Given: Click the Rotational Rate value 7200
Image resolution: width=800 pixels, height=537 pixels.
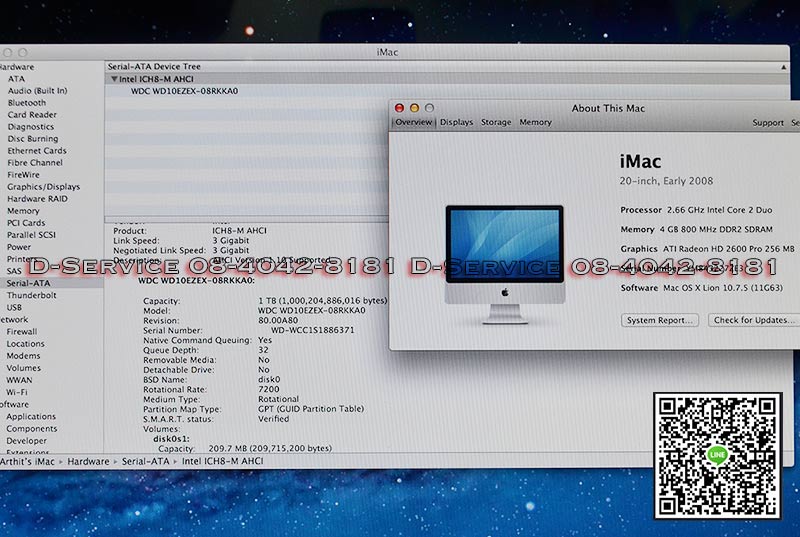Looking at the screenshot, I should [268, 390].
